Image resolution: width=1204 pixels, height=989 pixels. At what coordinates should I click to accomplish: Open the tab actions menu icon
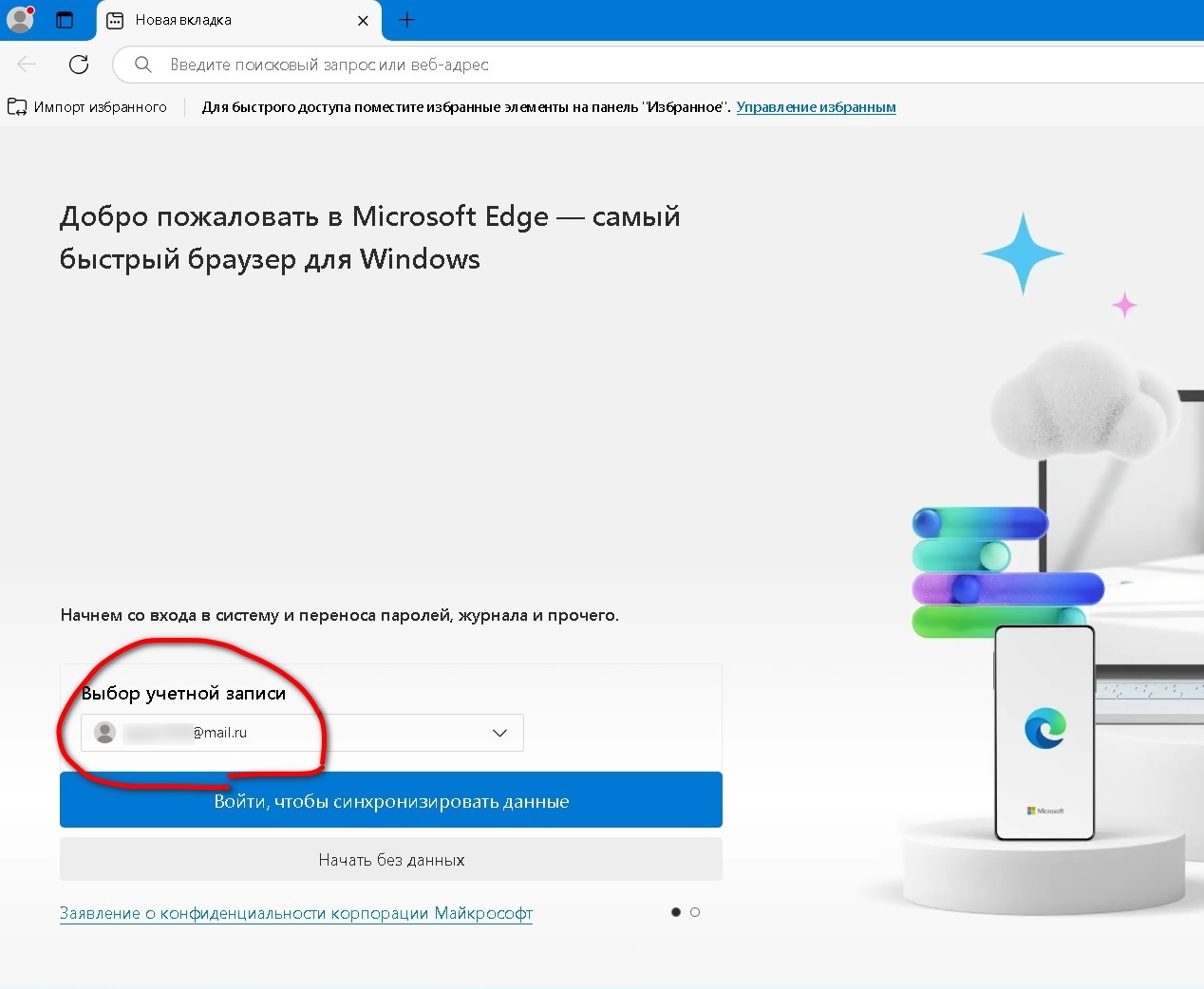point(65,20)
